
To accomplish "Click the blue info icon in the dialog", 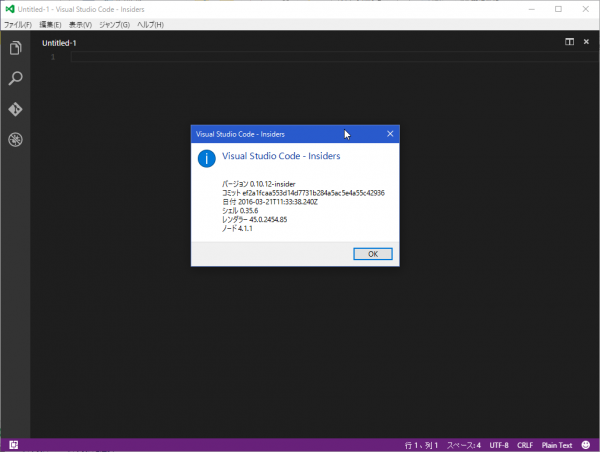I will click(207, 158).
